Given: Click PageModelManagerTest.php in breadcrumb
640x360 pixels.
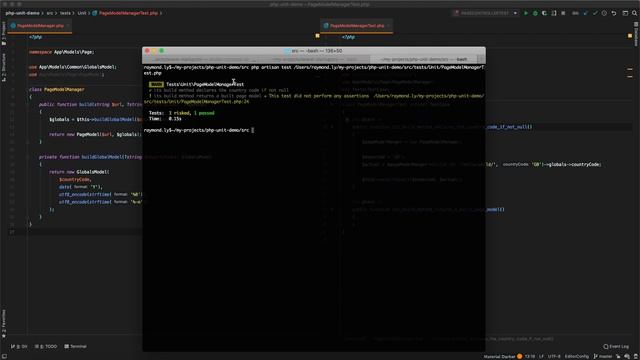Looking at the screenshot, I should tap(128, 13).
